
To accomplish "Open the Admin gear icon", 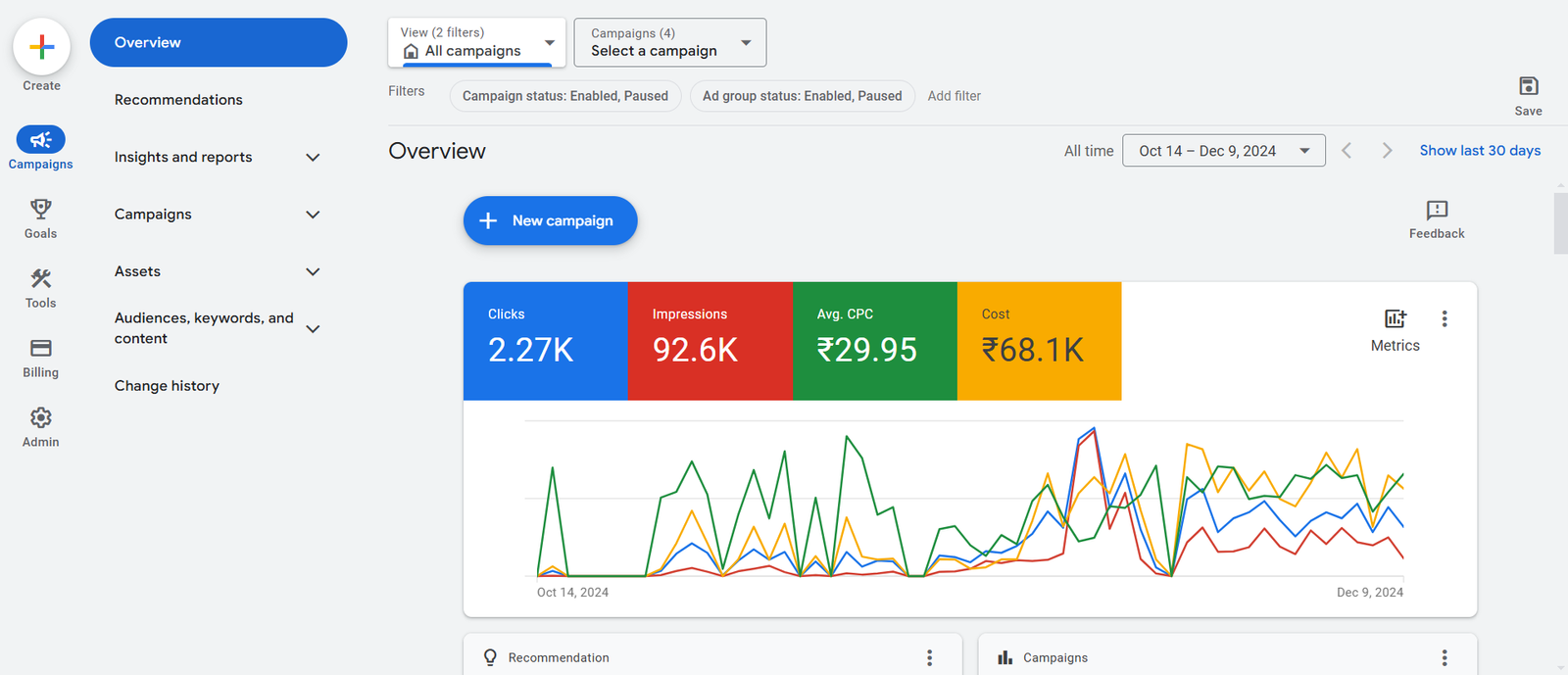I will pyautogui.click(x=40, y=417).
